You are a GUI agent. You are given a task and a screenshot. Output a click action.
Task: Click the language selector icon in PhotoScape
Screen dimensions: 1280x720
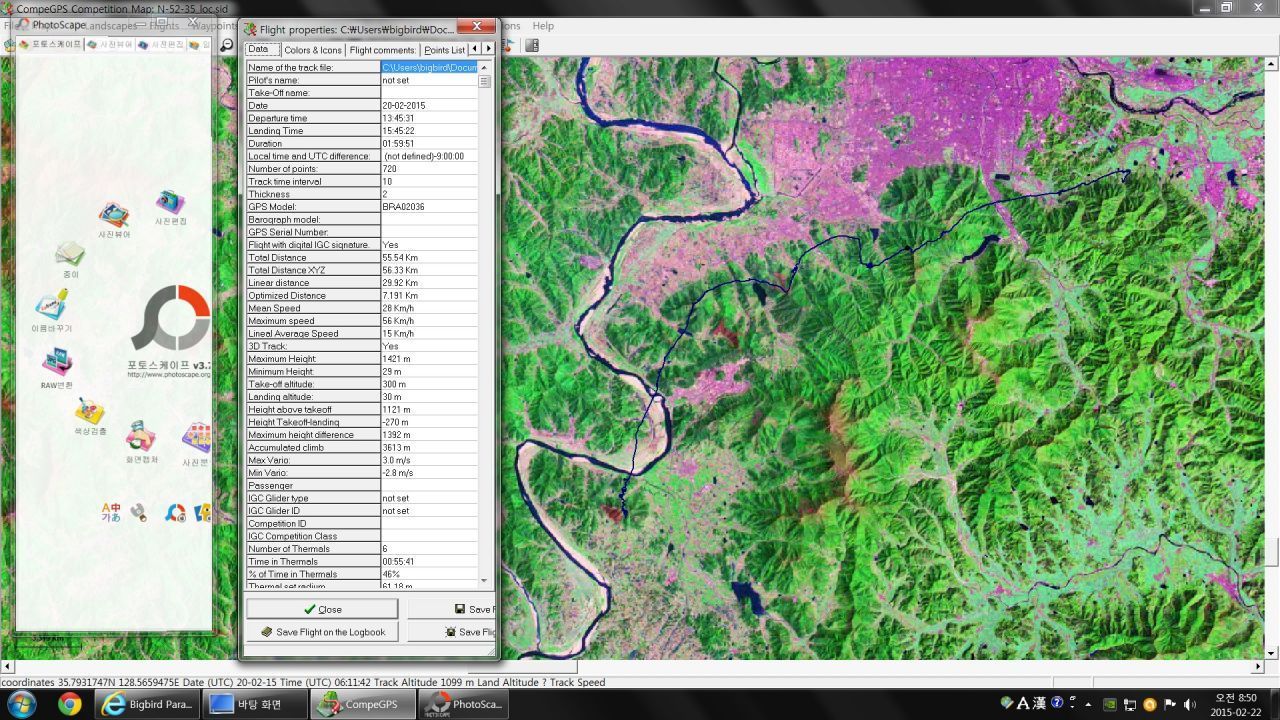111,512
